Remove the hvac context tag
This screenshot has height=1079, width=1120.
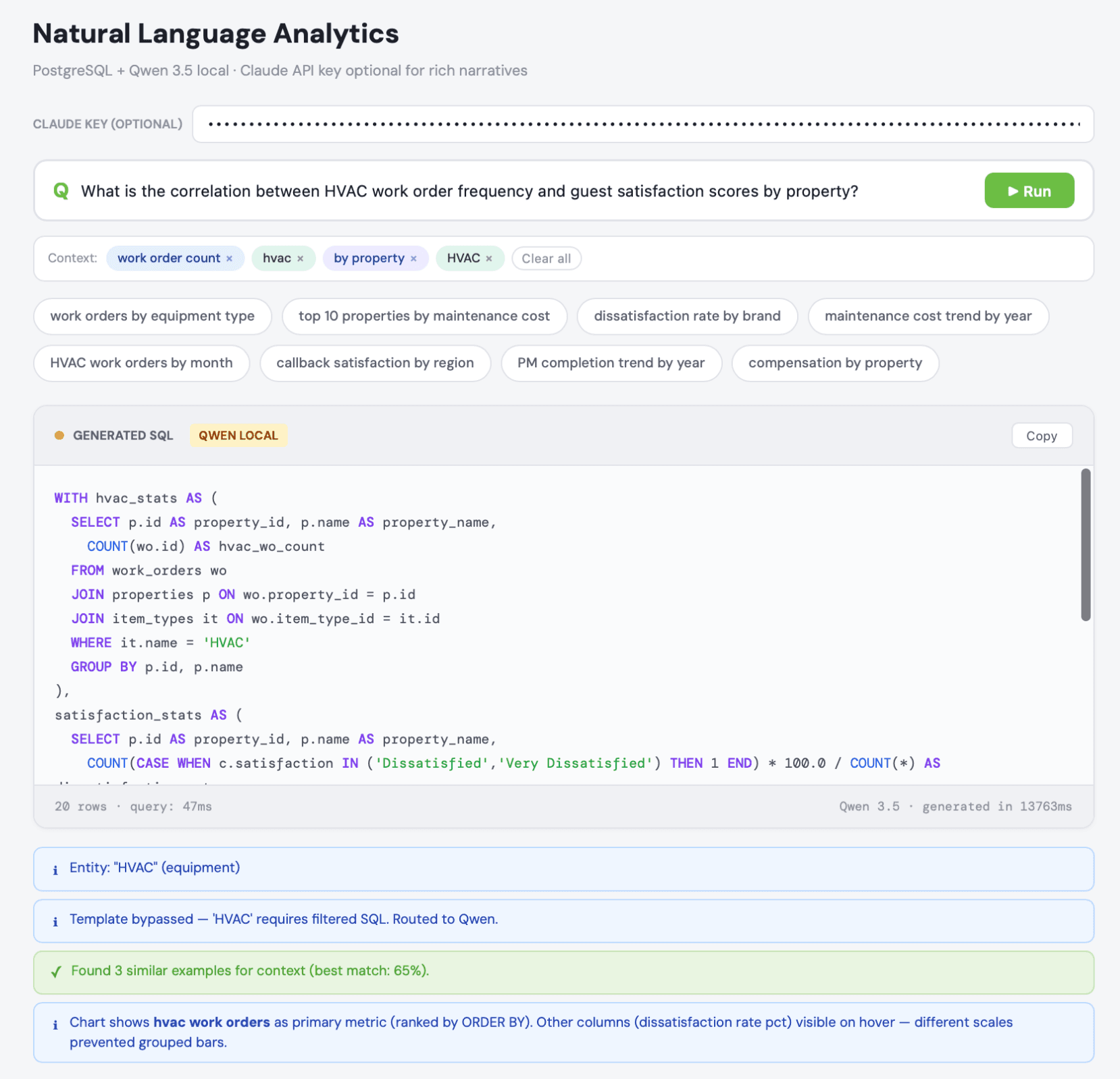tap(301, 258)
